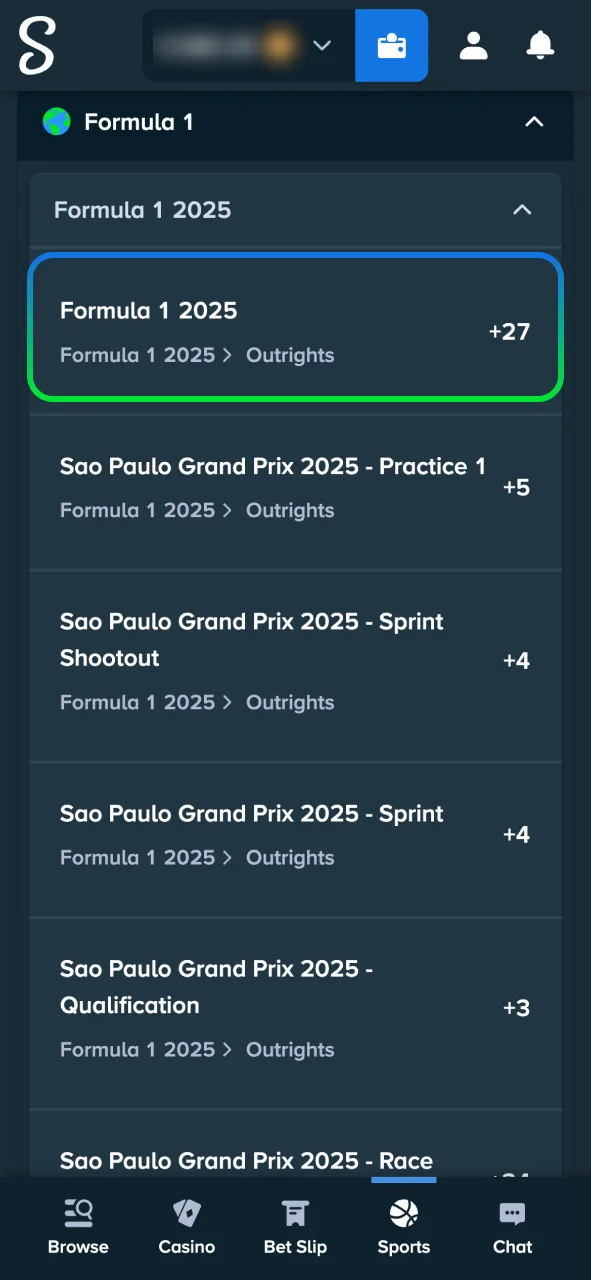Switch to the Casino tab
Screen dimensions: 591x1280
(x=186, y=1224)
